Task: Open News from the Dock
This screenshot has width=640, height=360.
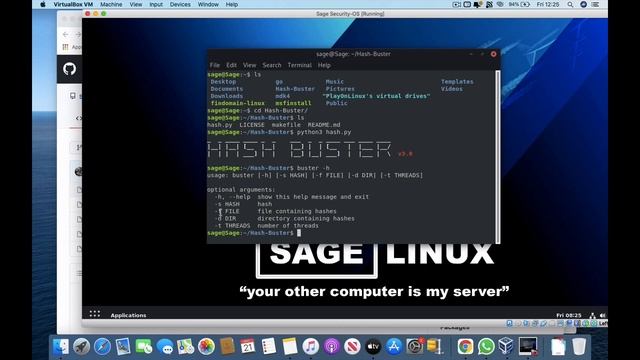Action: point(352,347)
